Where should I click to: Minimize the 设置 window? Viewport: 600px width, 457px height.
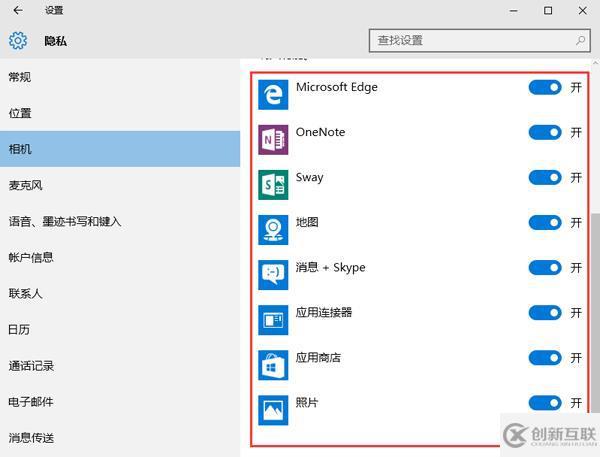(513, 11)
